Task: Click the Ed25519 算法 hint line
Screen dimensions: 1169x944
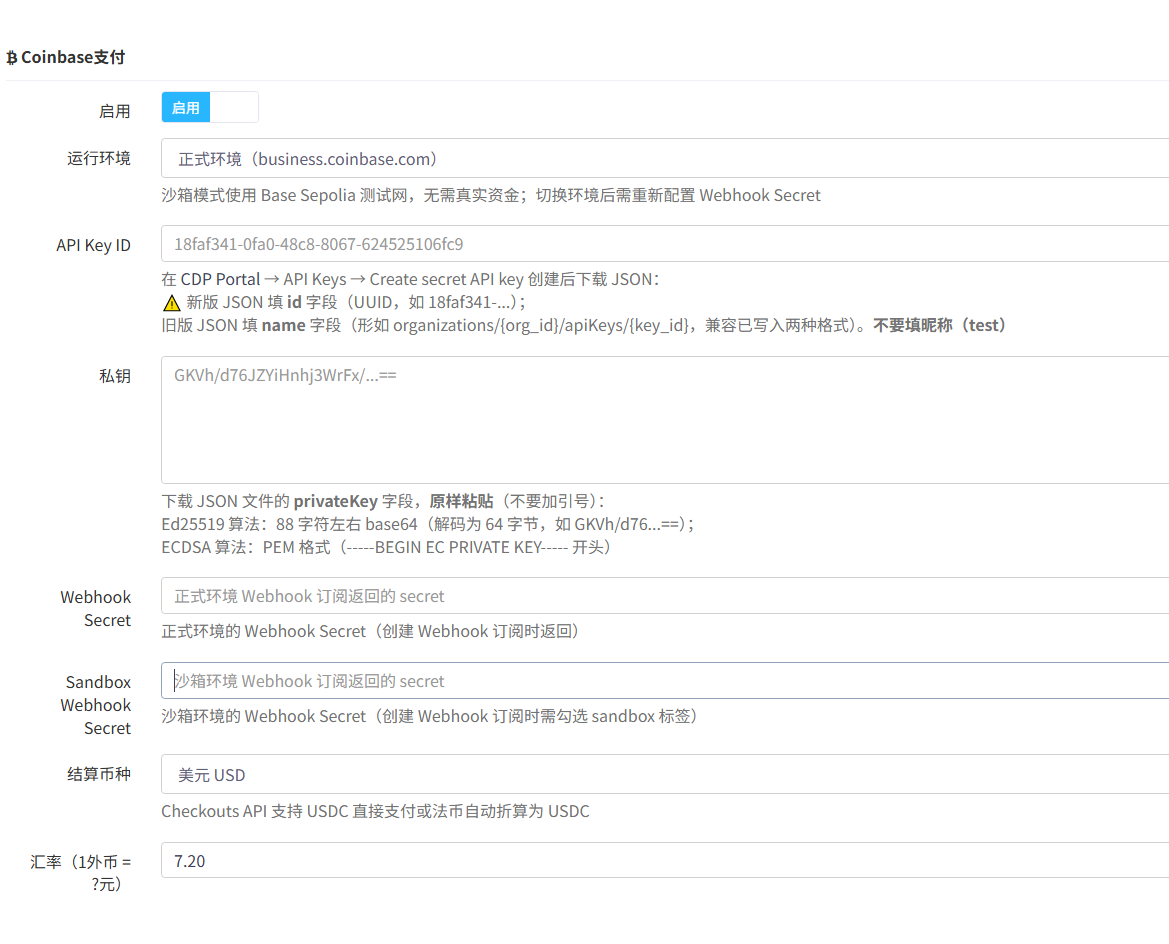Action: pos(428,524)
